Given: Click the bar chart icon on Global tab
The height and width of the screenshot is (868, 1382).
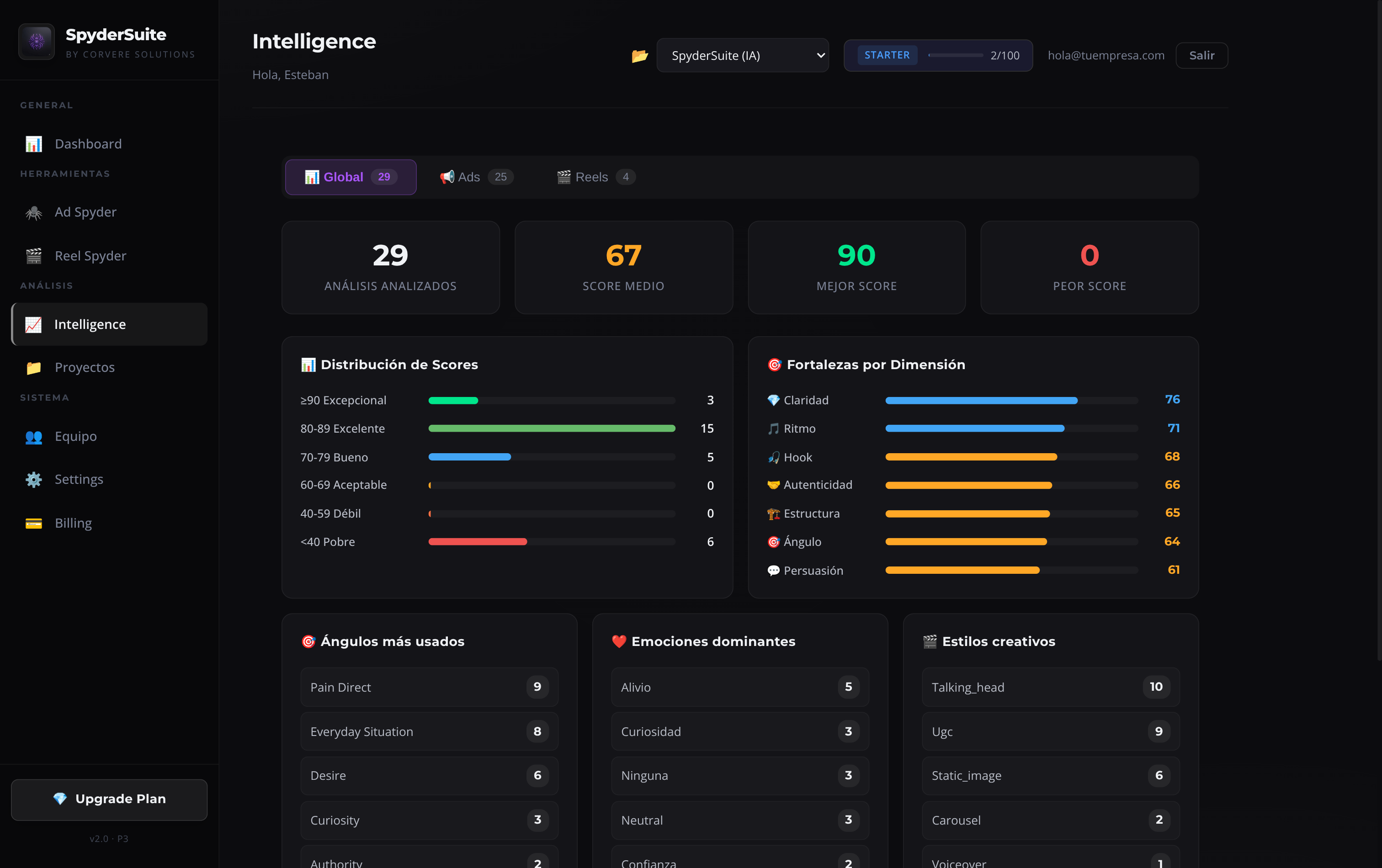Looking at the screenshot, I should pos(312,177).
